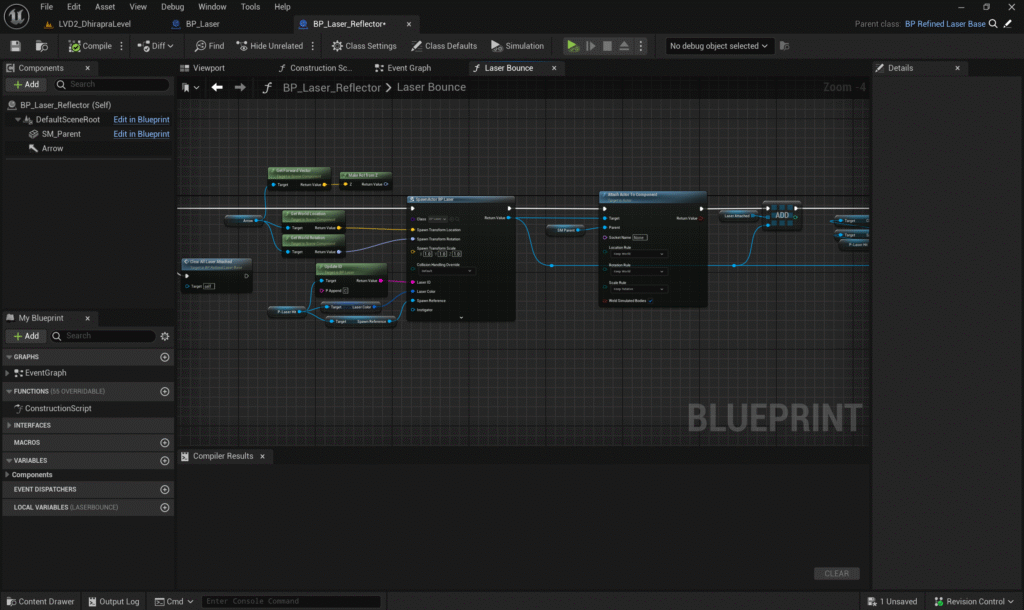The width and height of the screenshot is (1024, 610).
Task: Open the File menu
Action: coord(46,7)
